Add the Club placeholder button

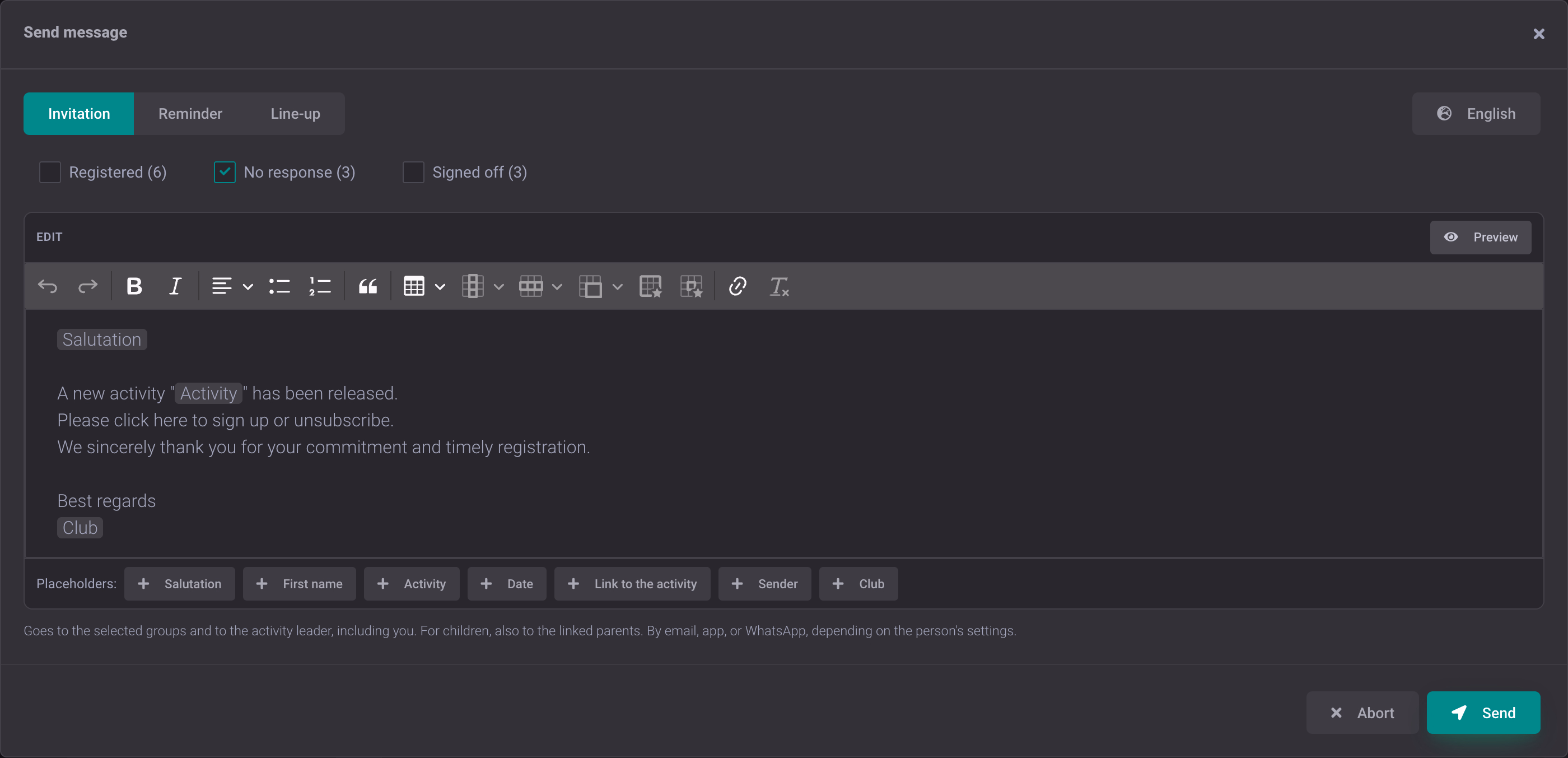(858, 584)
